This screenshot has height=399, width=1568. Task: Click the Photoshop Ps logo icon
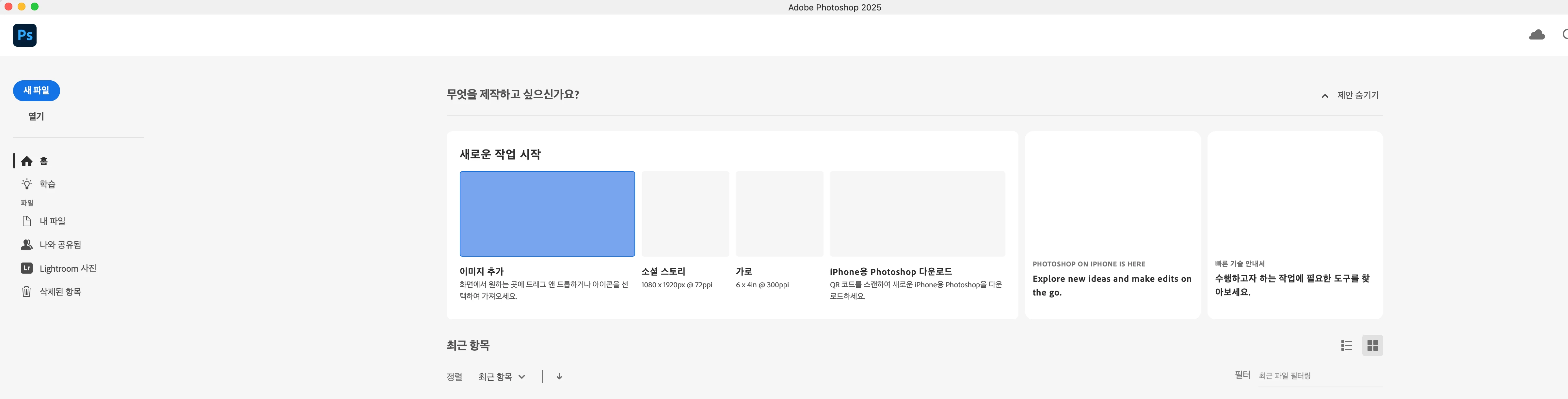pyautogui.click(x=25, y=35)
